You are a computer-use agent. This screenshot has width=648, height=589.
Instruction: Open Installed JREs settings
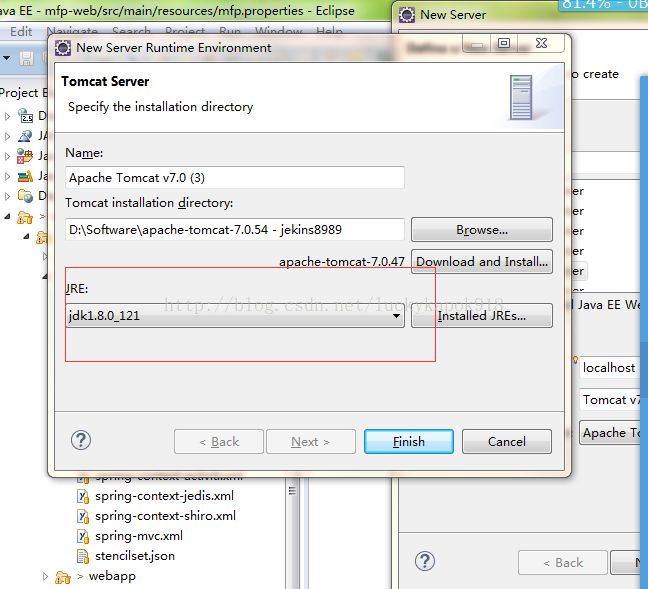click(x=481, y=316)
